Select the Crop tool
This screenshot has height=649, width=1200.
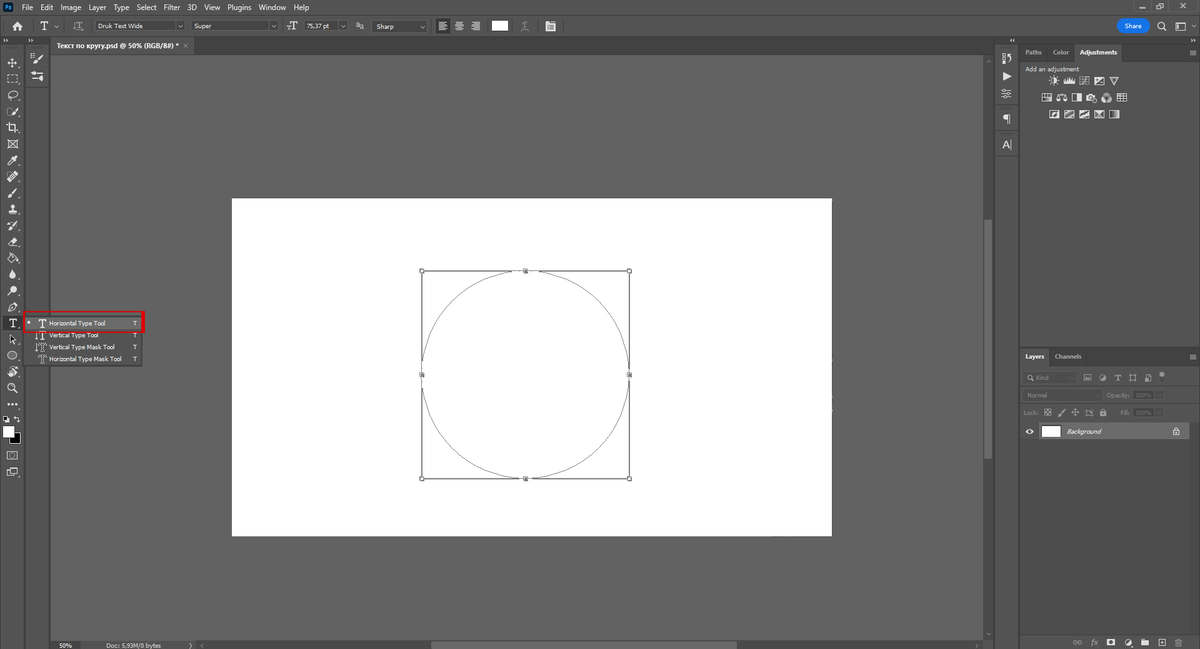[13, 127]
